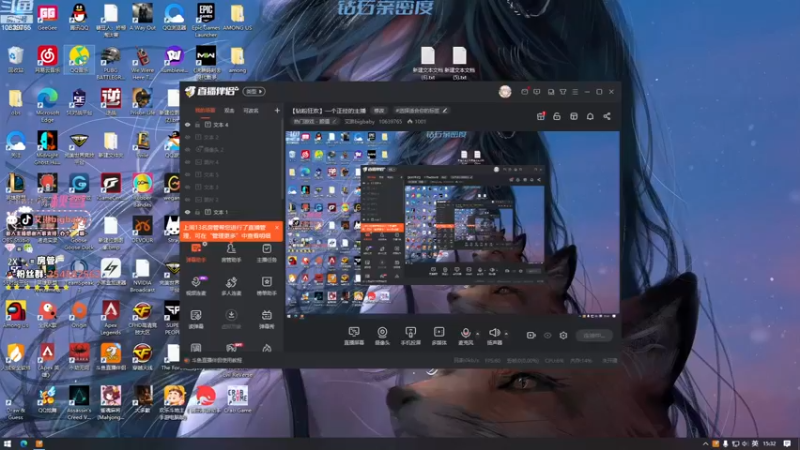Add a screen capture source (直播屏幕)
The height and width of the screenshot is (450, 800).
point(354,336)
